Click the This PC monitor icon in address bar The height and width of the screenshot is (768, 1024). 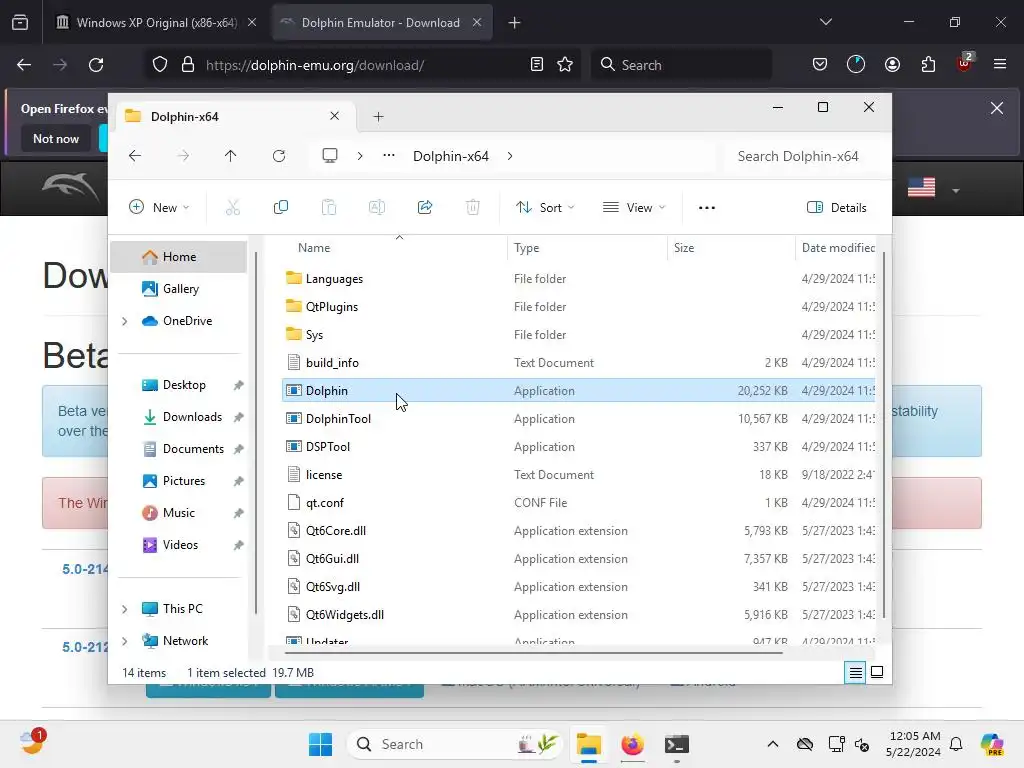click(330, 155)
